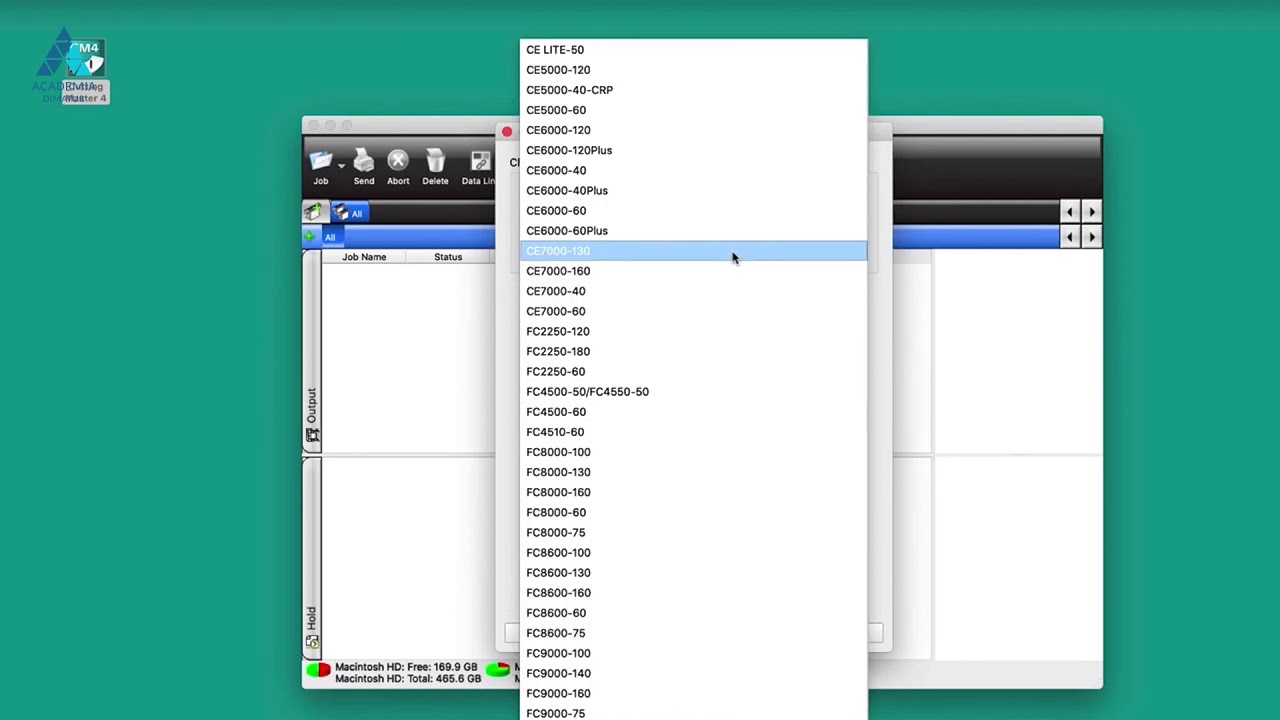Click left arrow in the blue All bar
This screenshot has width=1280, height=720.
pyautogui.click(x=1069, y=237)
